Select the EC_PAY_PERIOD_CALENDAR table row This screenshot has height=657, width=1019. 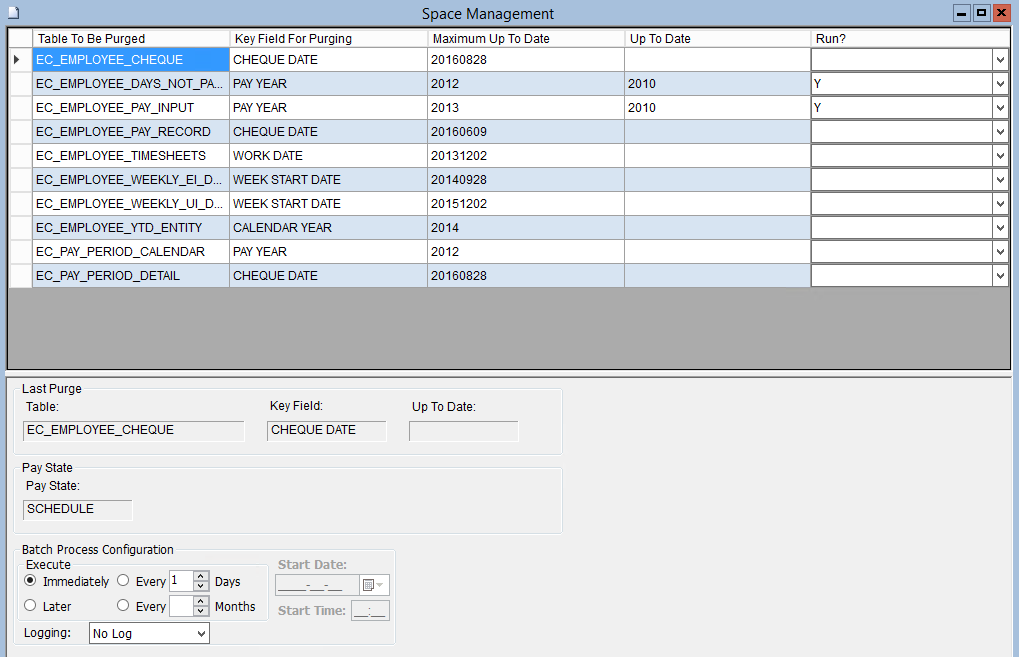(x=130, y=252)
